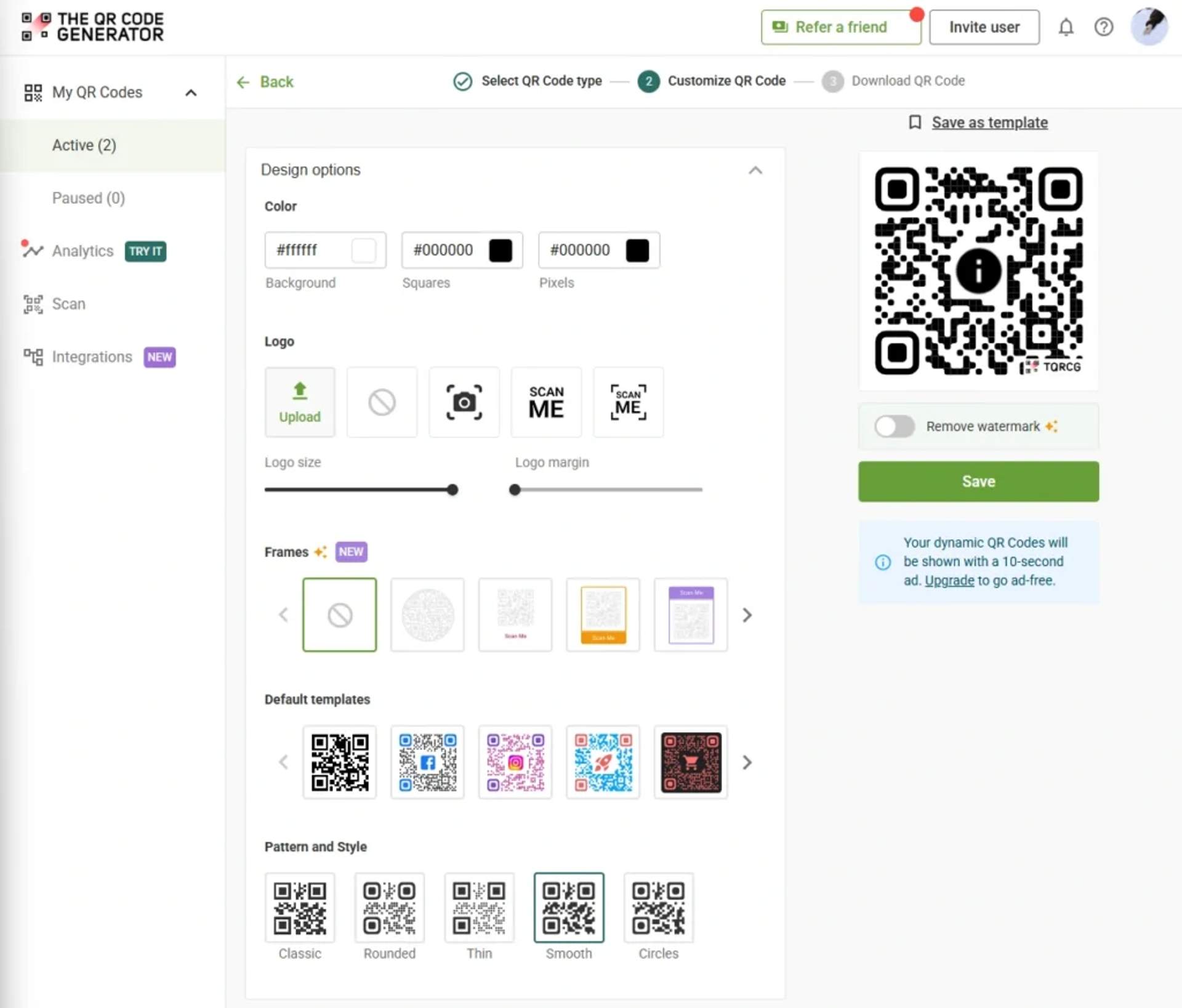Open the Background white color swatch
1182x1008 pixels.
[363, 250]
